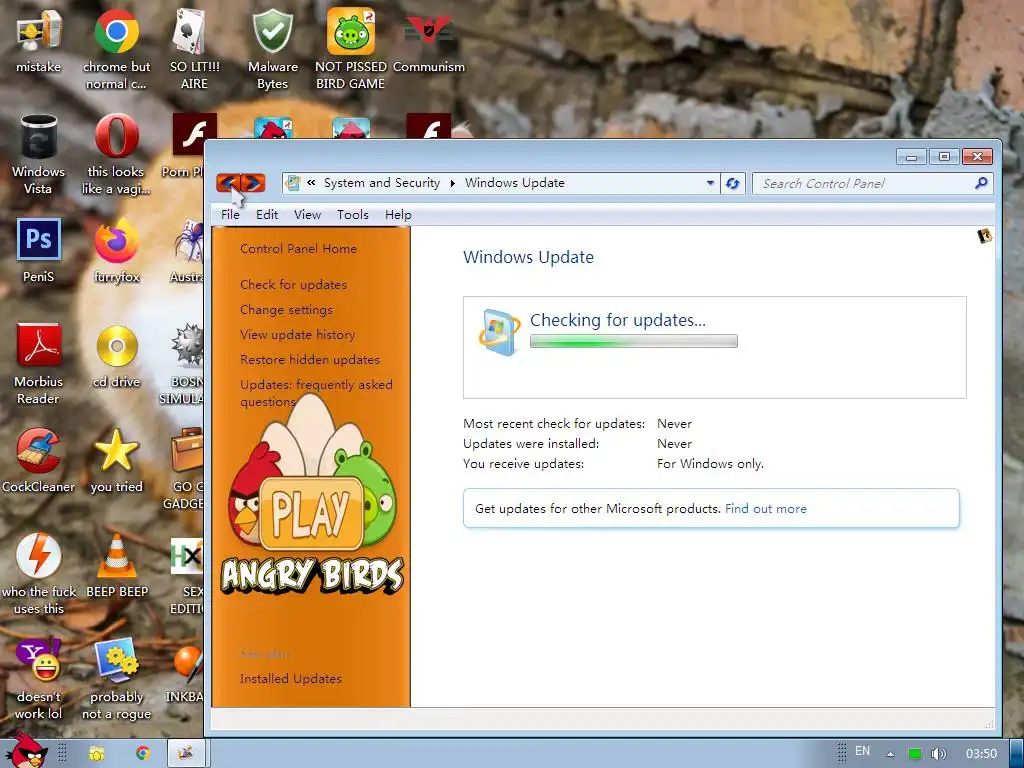Image resolution: width=1024 pixels, height=768 pixels.
Task: Select the CCleaner brush desktop icon
Action: coord(38,460)
